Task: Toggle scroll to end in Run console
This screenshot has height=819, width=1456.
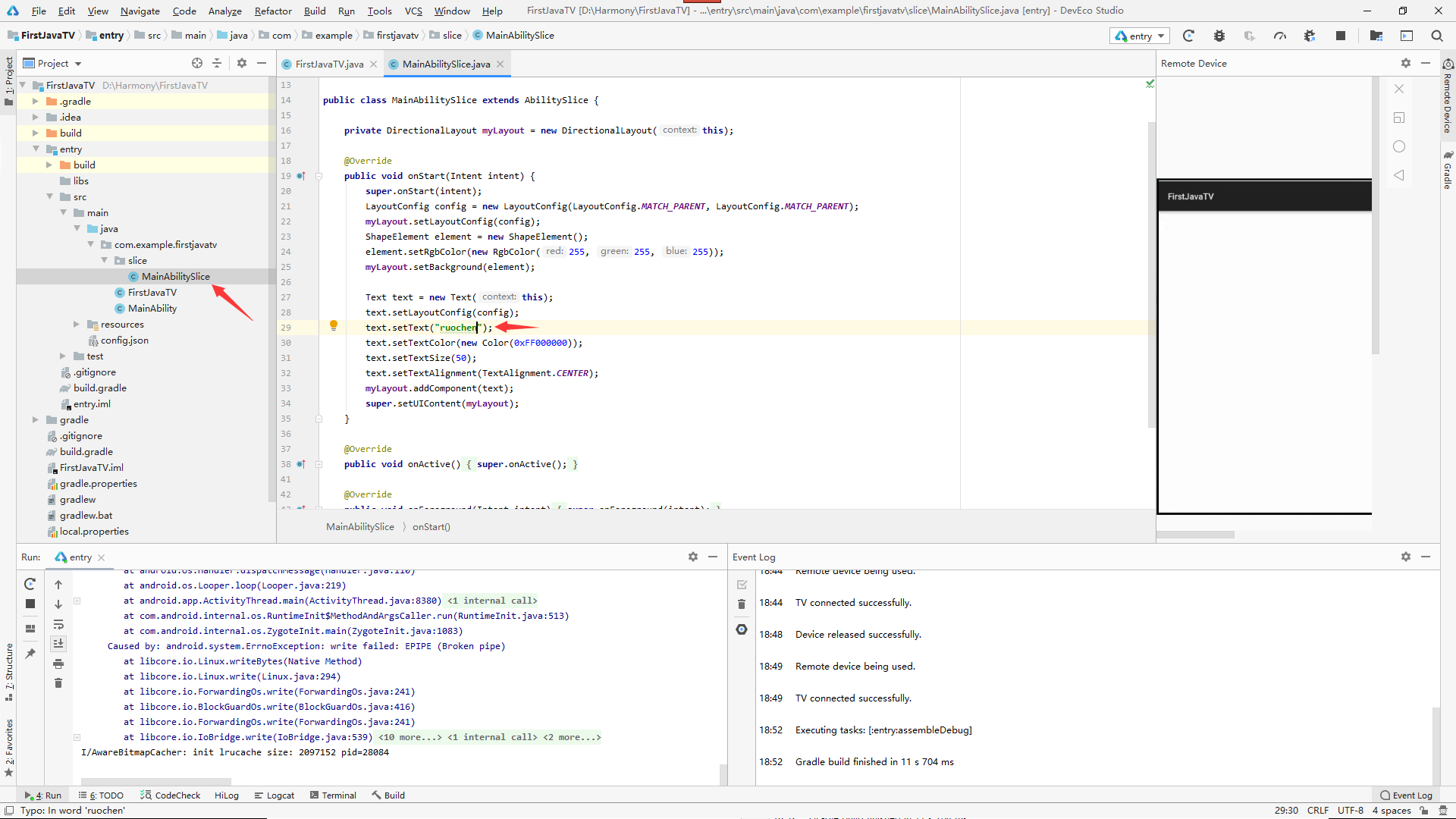Action: tap(58, 644)
